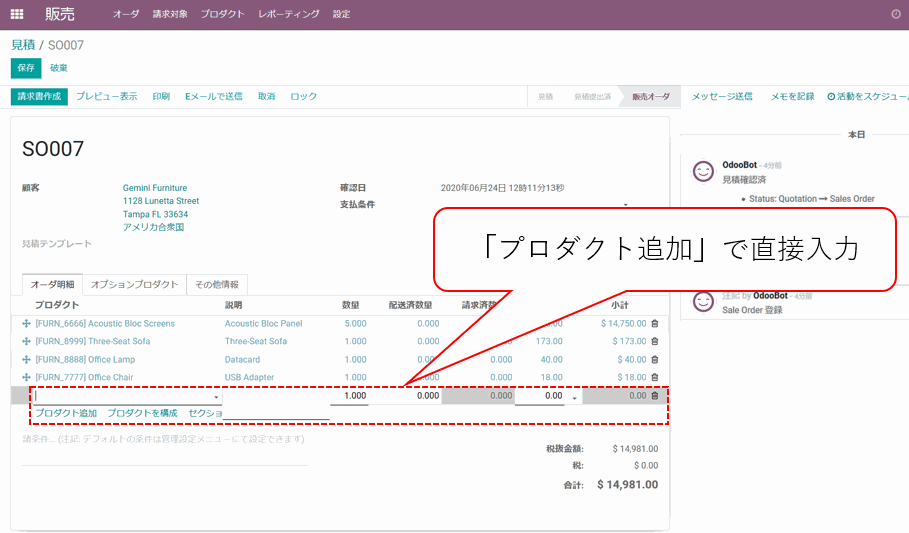Open the 支払条件 payment terms dropdown
This screenshot has height=533, width=909.
[625, 205]
